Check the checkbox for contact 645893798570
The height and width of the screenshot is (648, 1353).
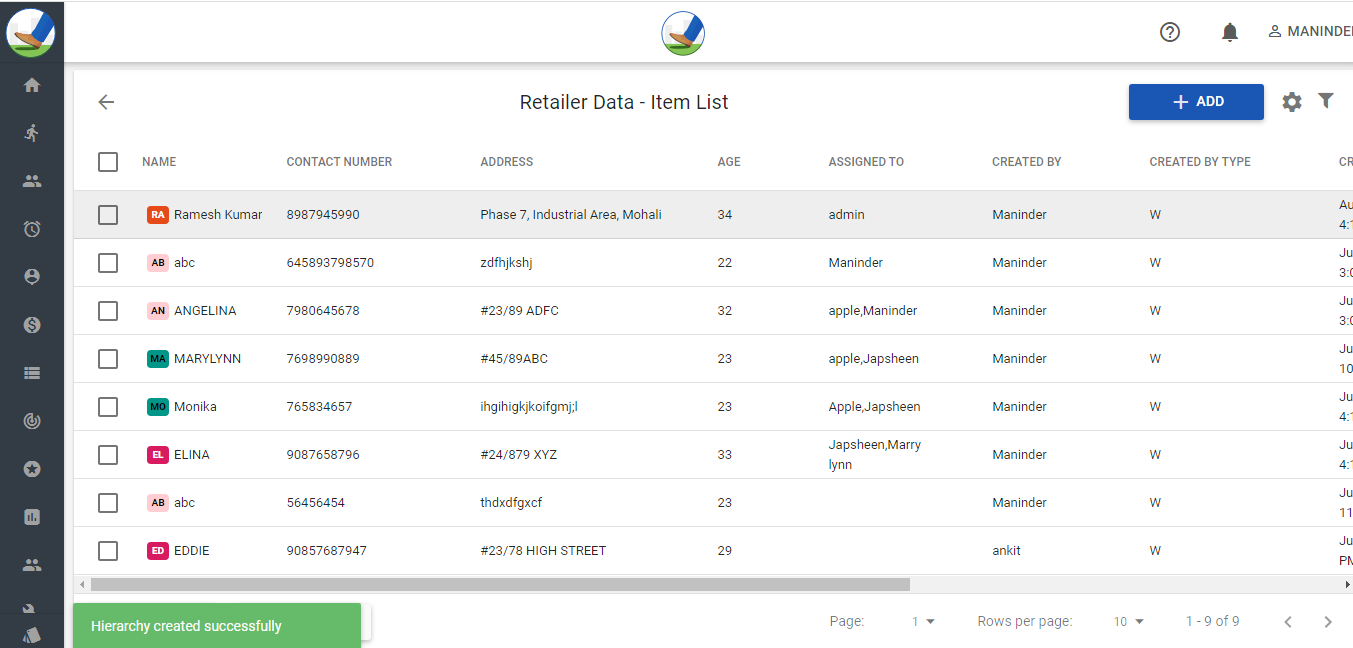click(x=108, y=263)
